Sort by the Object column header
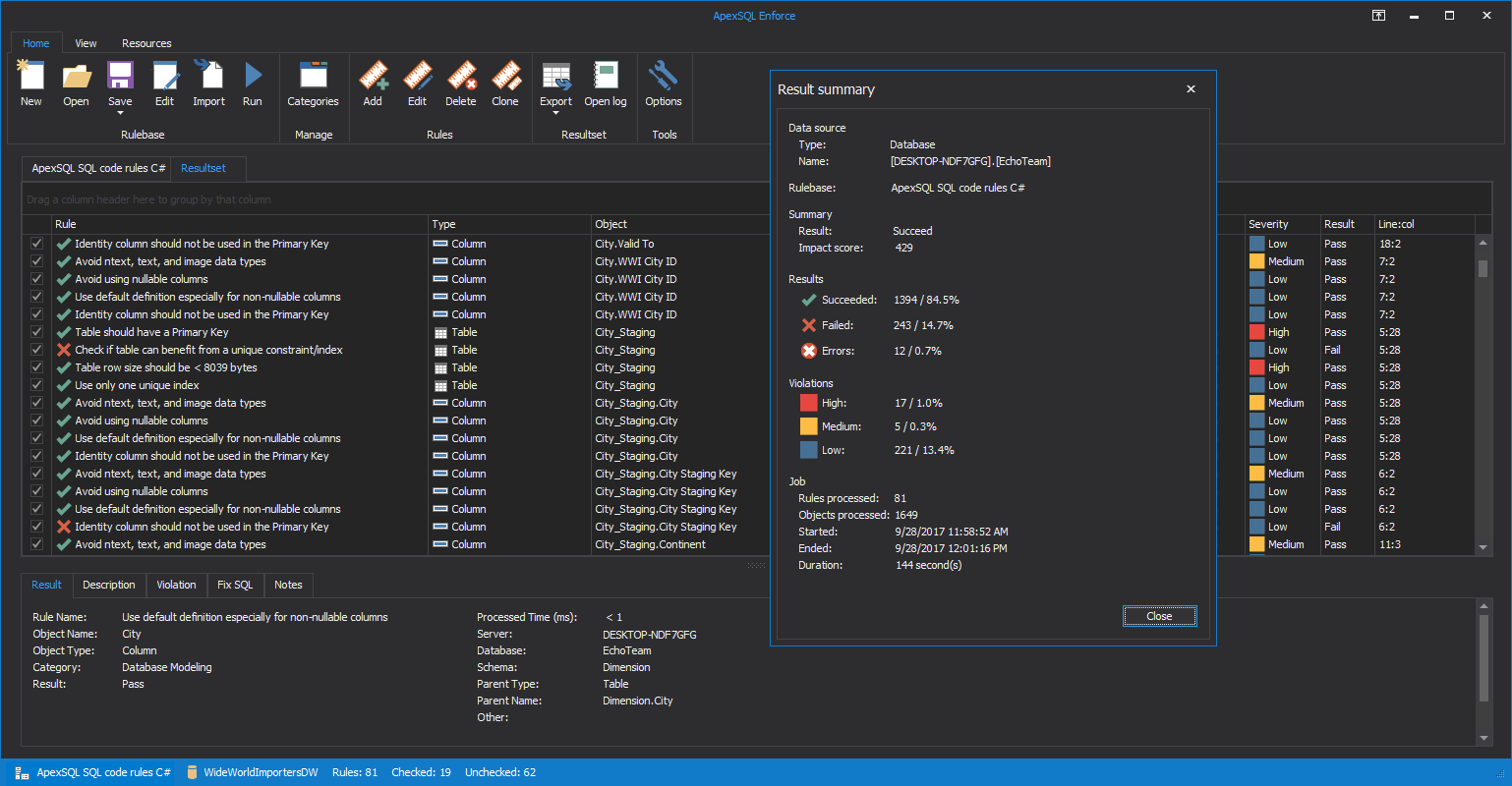1512x786 pixels. pos(681,224)
